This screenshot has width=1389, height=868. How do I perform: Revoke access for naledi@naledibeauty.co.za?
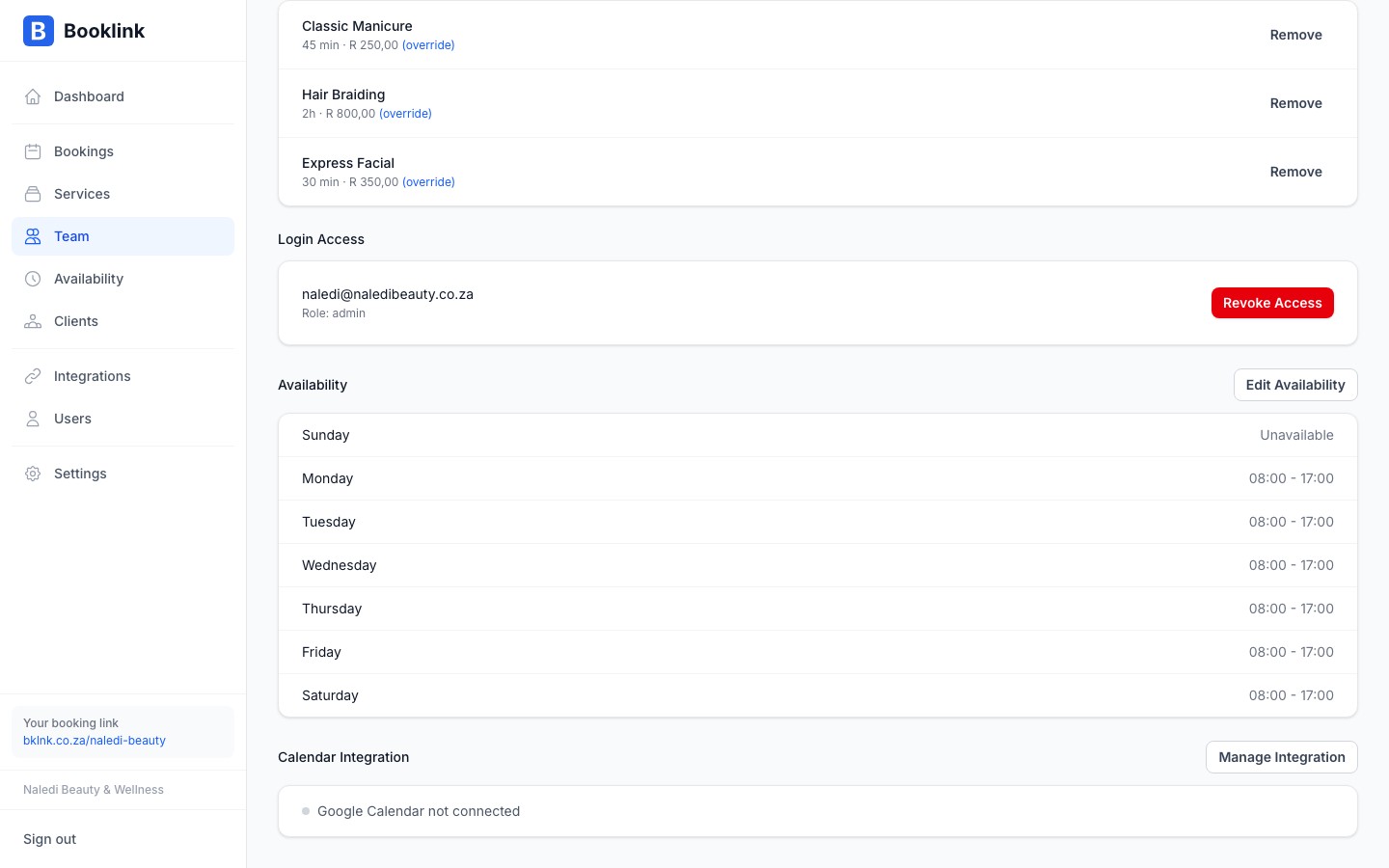(x=1272, y=302)
